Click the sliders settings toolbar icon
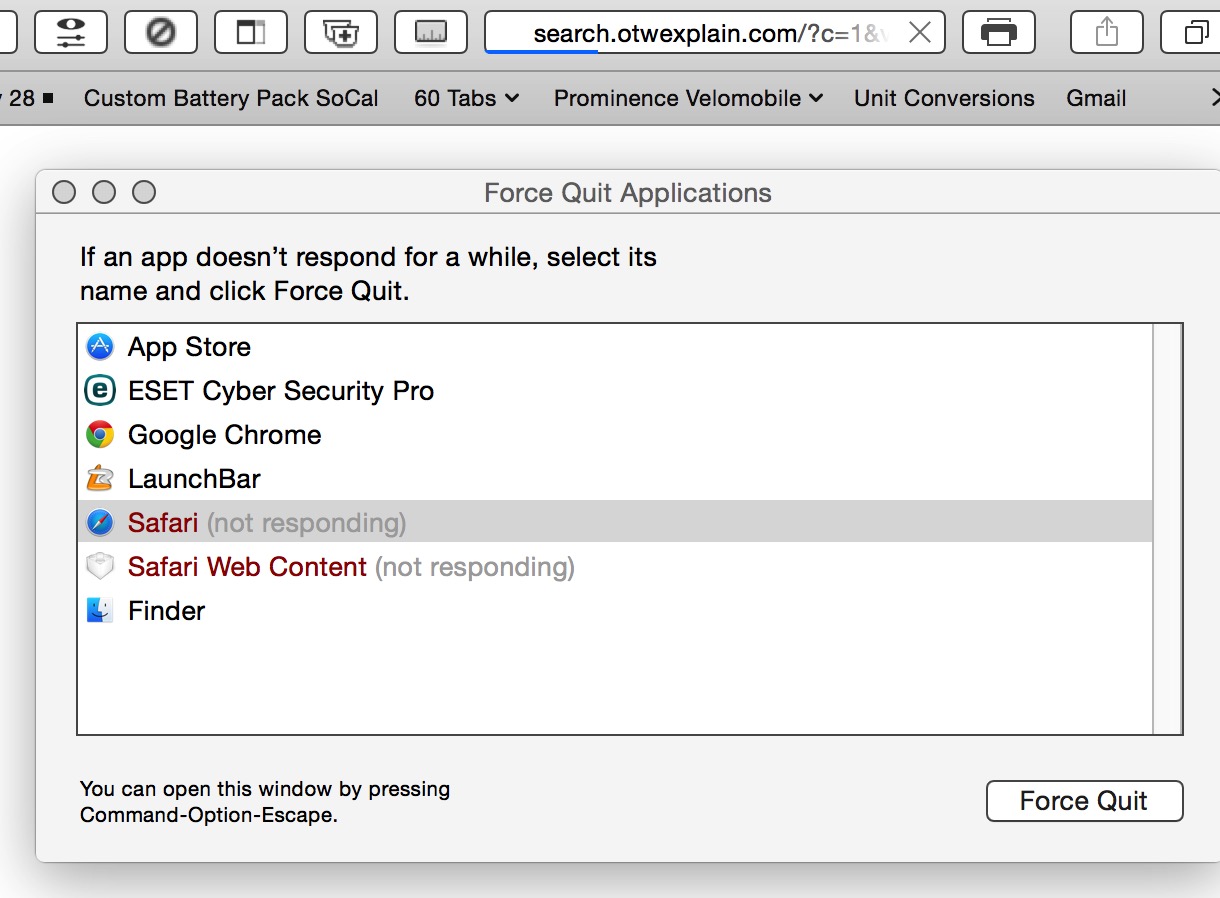 tap(70, 32)
